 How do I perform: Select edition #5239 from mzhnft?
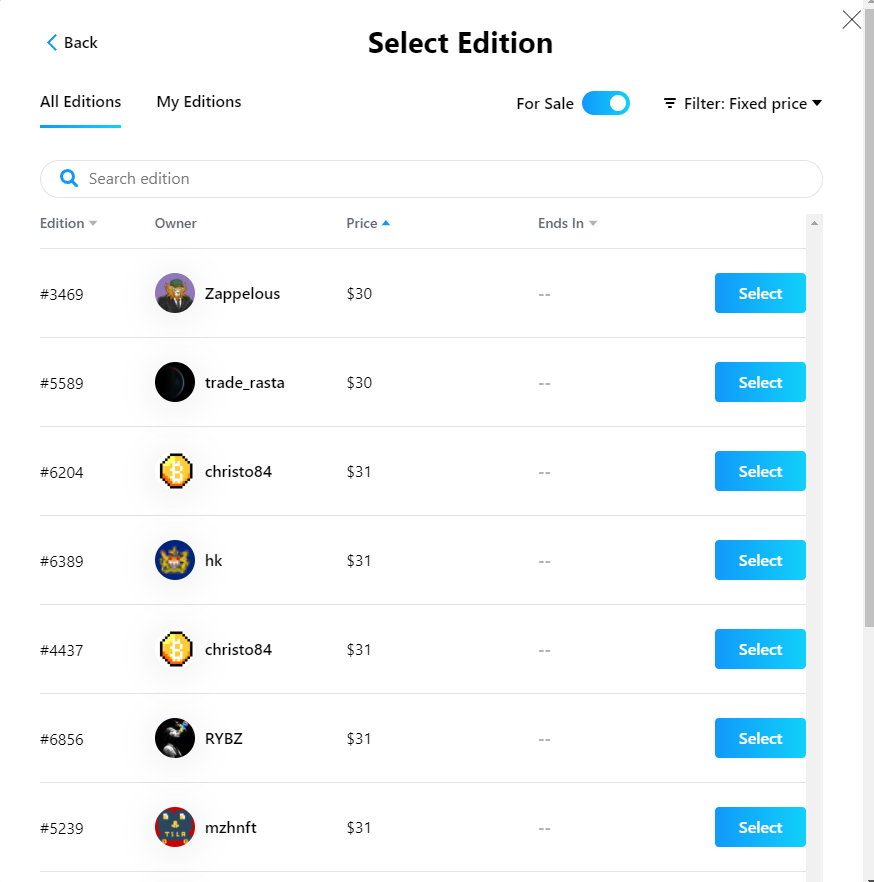760,827
